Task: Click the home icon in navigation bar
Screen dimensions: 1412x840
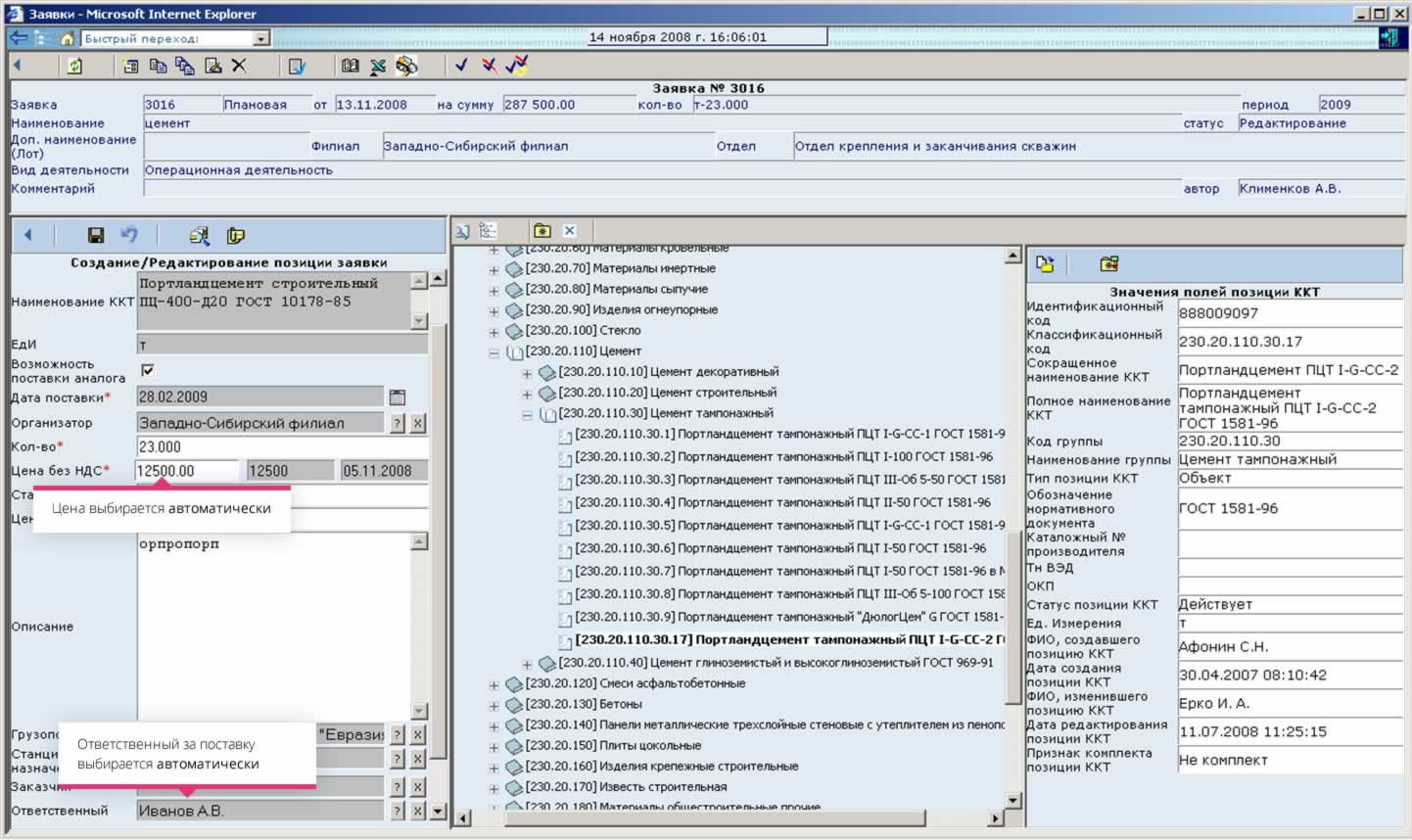Action: 67,38
